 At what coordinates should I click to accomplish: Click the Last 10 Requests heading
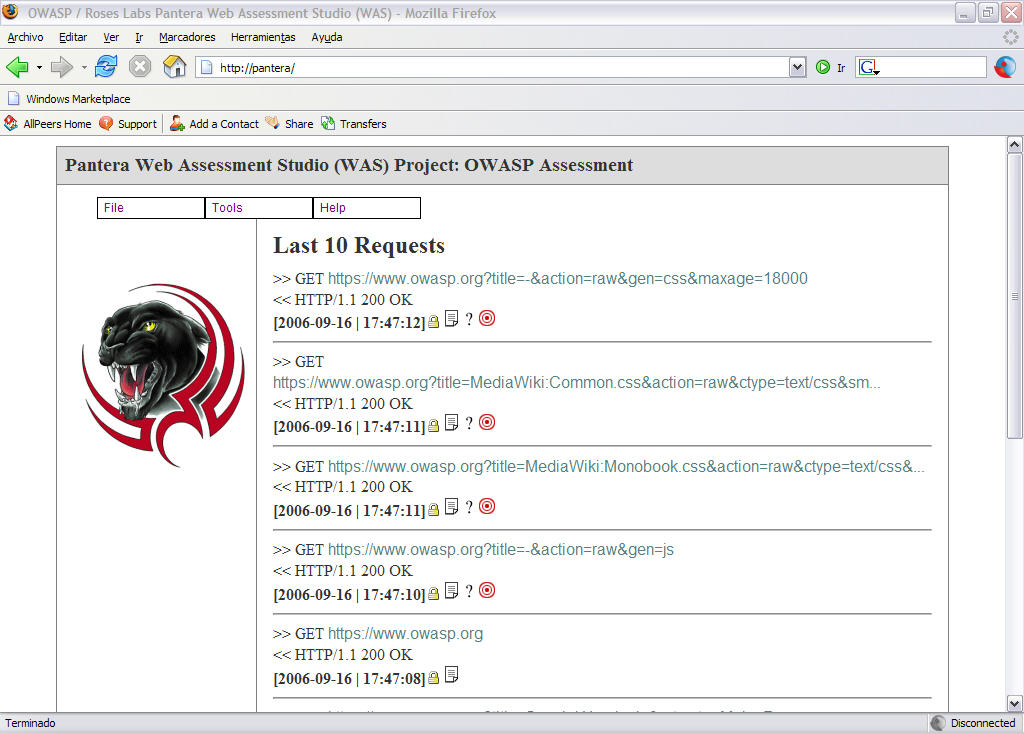[x=359, y=246]
